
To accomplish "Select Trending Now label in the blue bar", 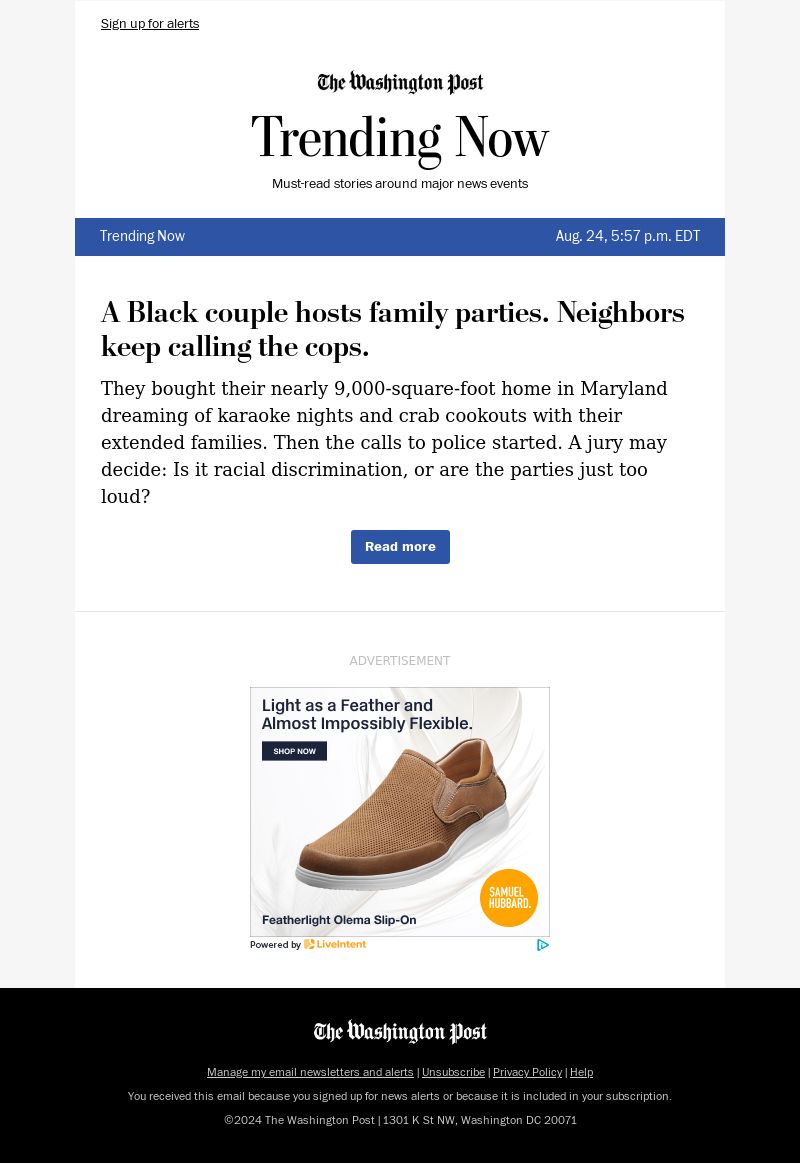I will click(142, 237).
